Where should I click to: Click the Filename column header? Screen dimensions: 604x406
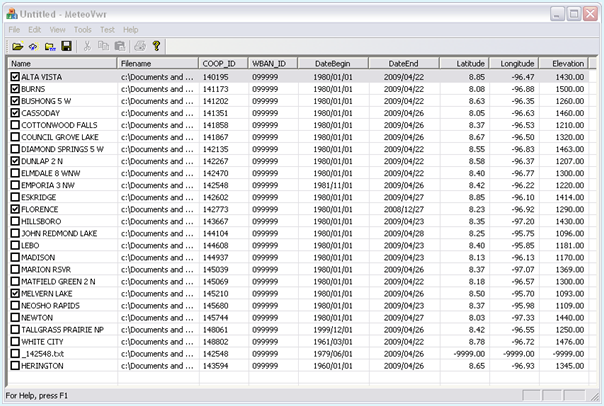[x=158, y=64]
